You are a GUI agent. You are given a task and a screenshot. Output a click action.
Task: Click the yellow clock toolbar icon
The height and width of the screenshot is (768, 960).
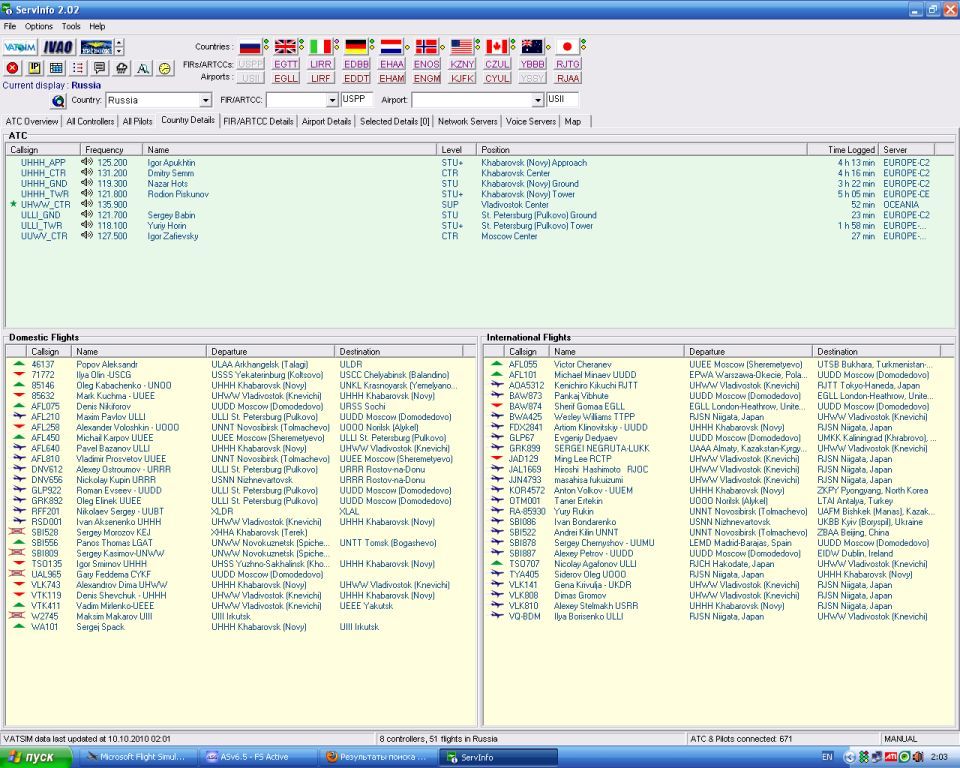click(165, 68)
